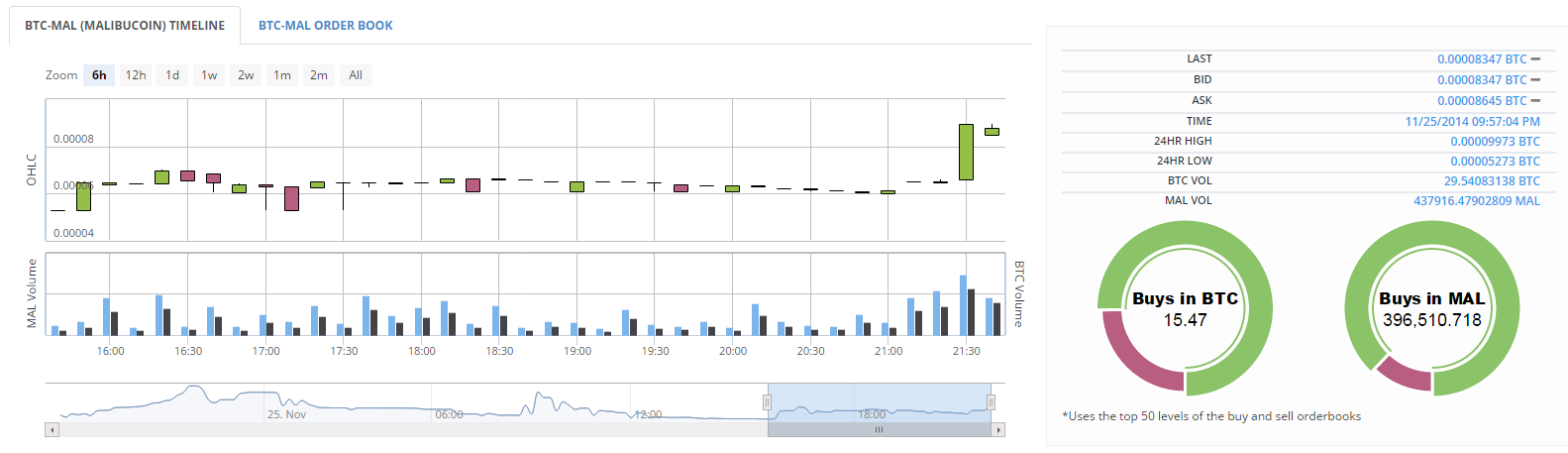
Task: Click the red segment of Buys in MAL donut
Action: [x=1407, y=374]
